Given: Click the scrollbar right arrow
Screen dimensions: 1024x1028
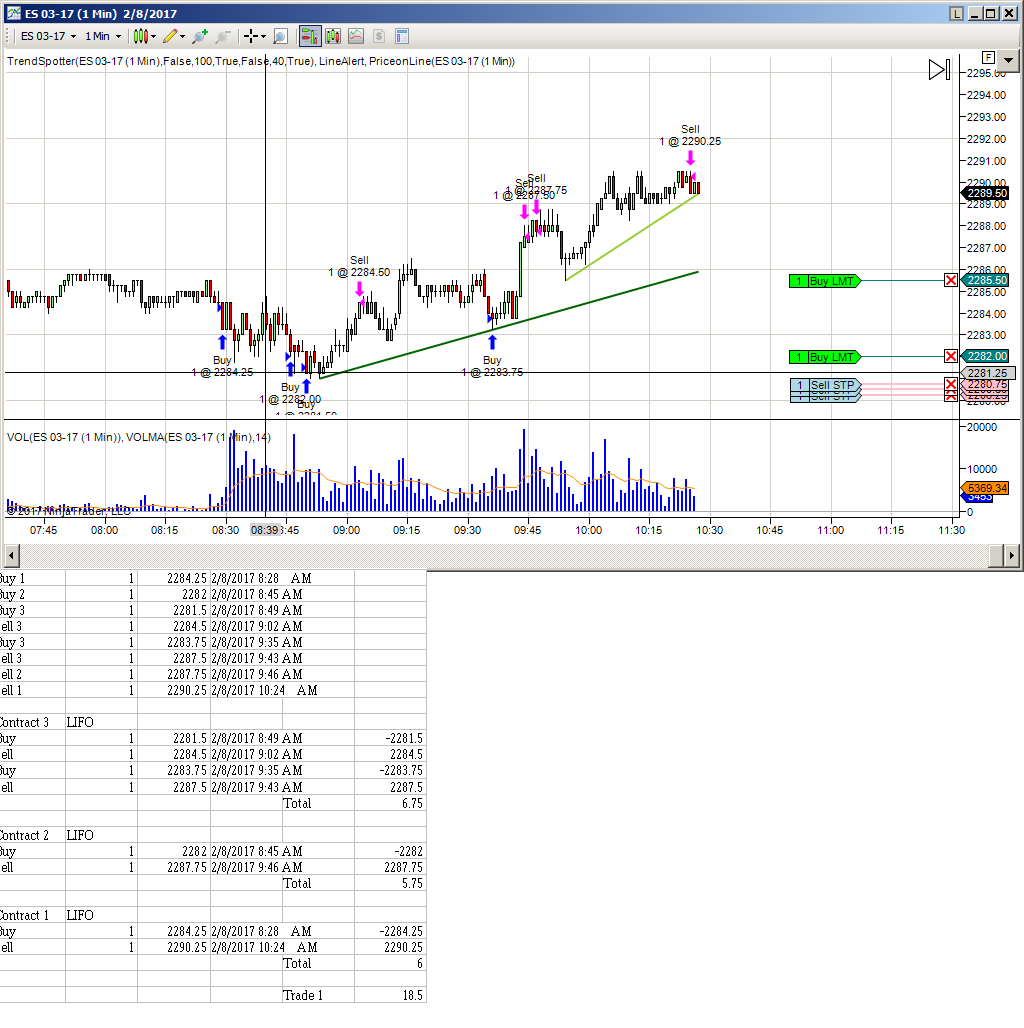Looking at the screenshot, I should click(x=1012, y=556).
